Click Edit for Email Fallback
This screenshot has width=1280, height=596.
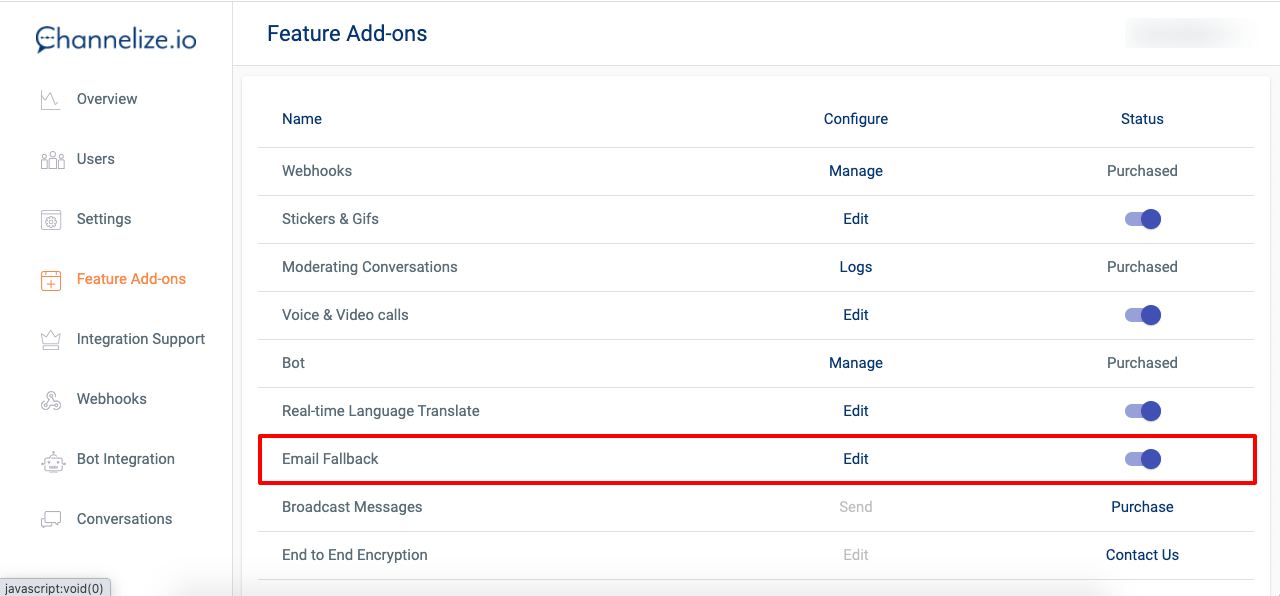coord(855,459)
